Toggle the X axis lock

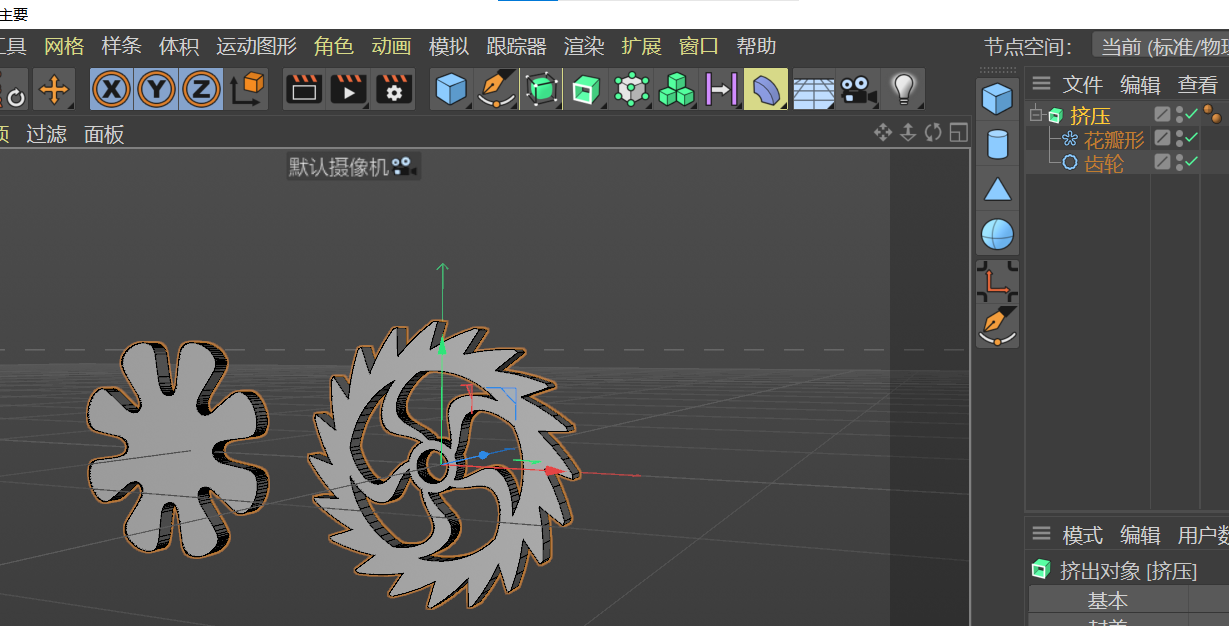pyautogui.click(x=112, y=90)
